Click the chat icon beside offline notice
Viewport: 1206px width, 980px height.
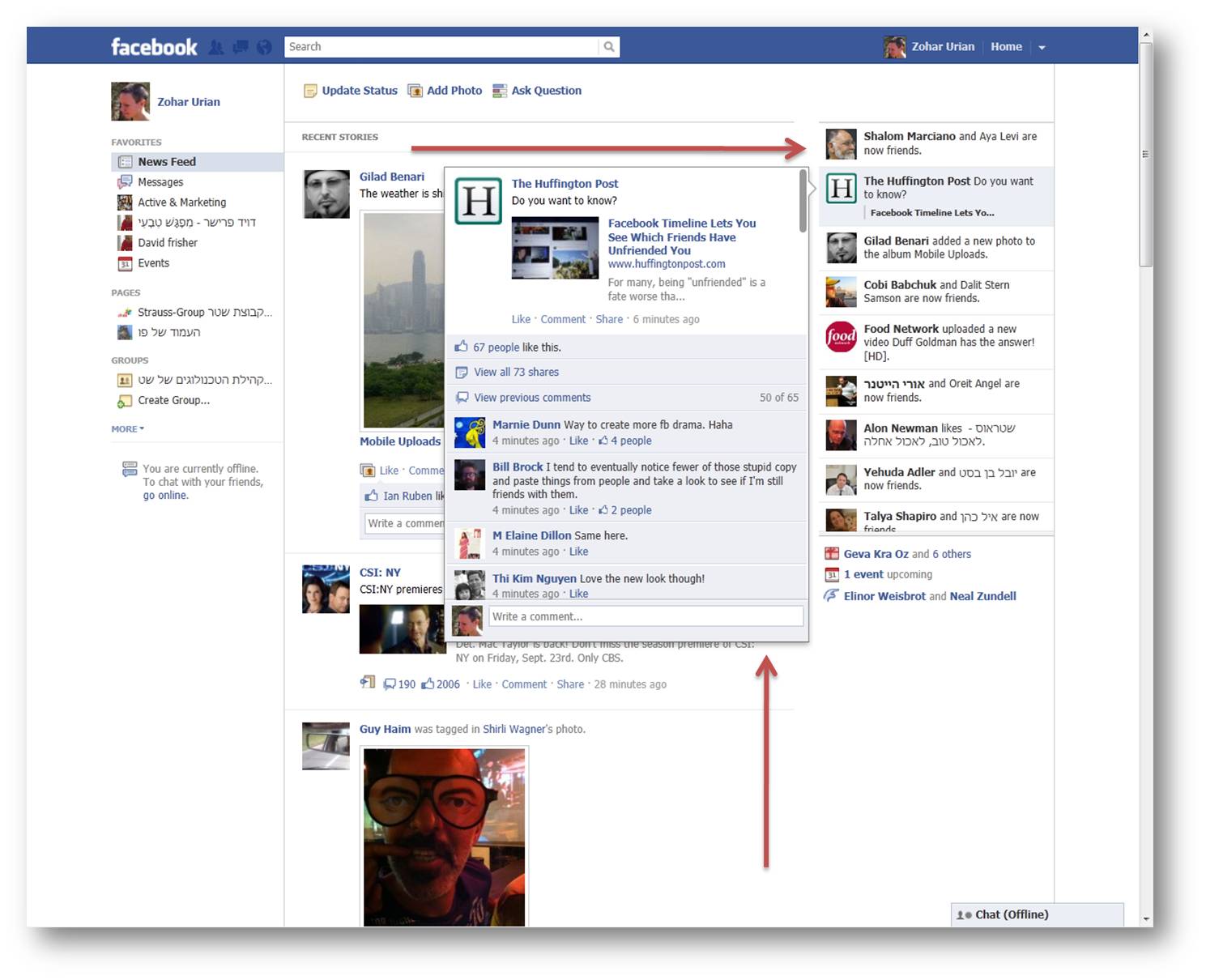[130, 468]
